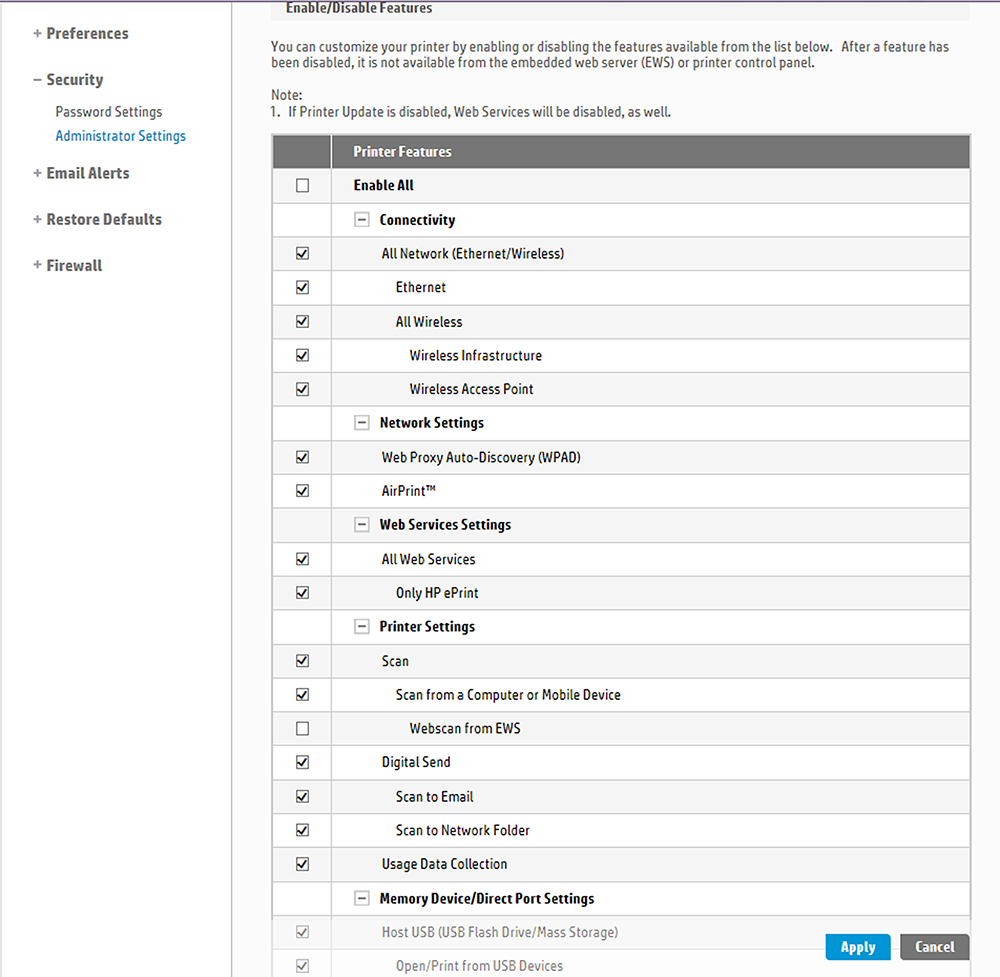Uncheck Wireless Access Point
The height and width of the screenshot is (977, 1000).
(x=302, y=390)
